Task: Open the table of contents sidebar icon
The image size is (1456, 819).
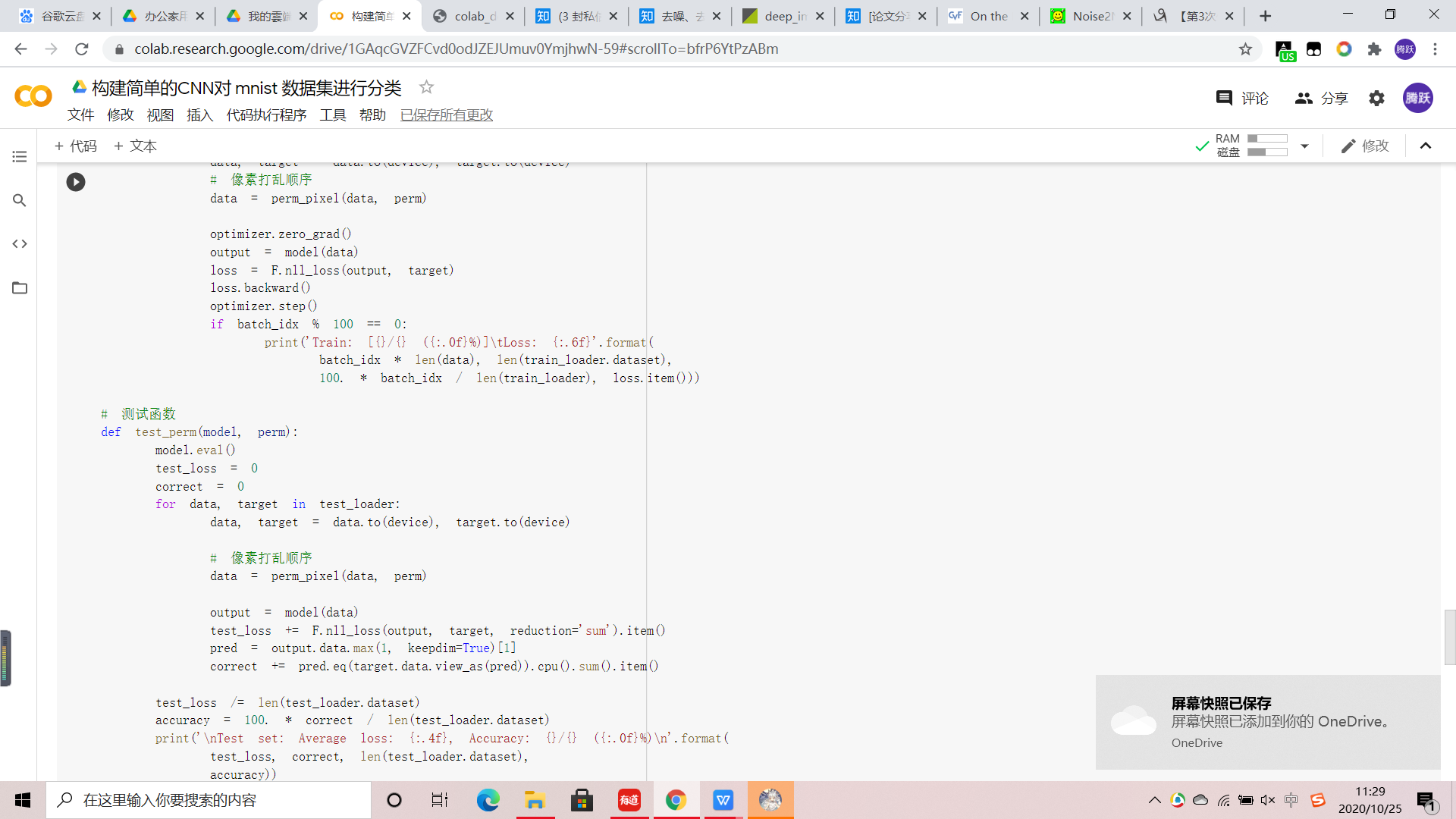Action: pos(20,157)
